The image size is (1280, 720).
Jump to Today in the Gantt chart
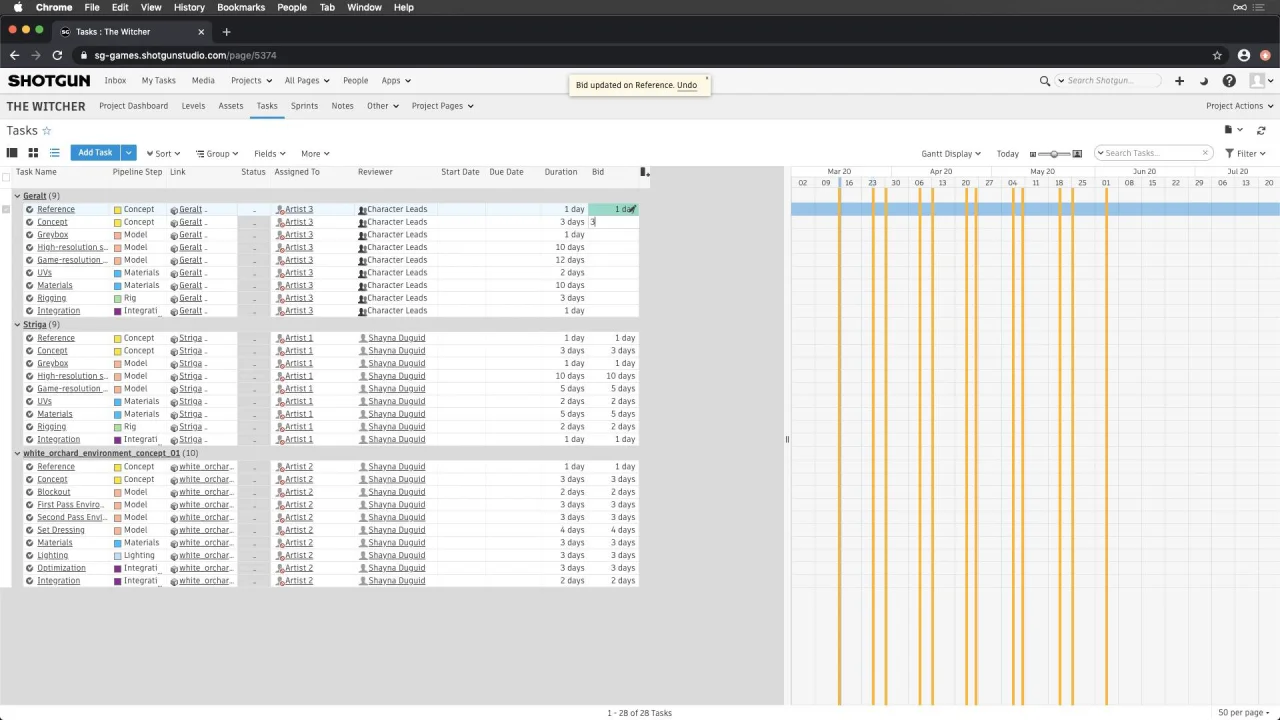point(1008,154)
